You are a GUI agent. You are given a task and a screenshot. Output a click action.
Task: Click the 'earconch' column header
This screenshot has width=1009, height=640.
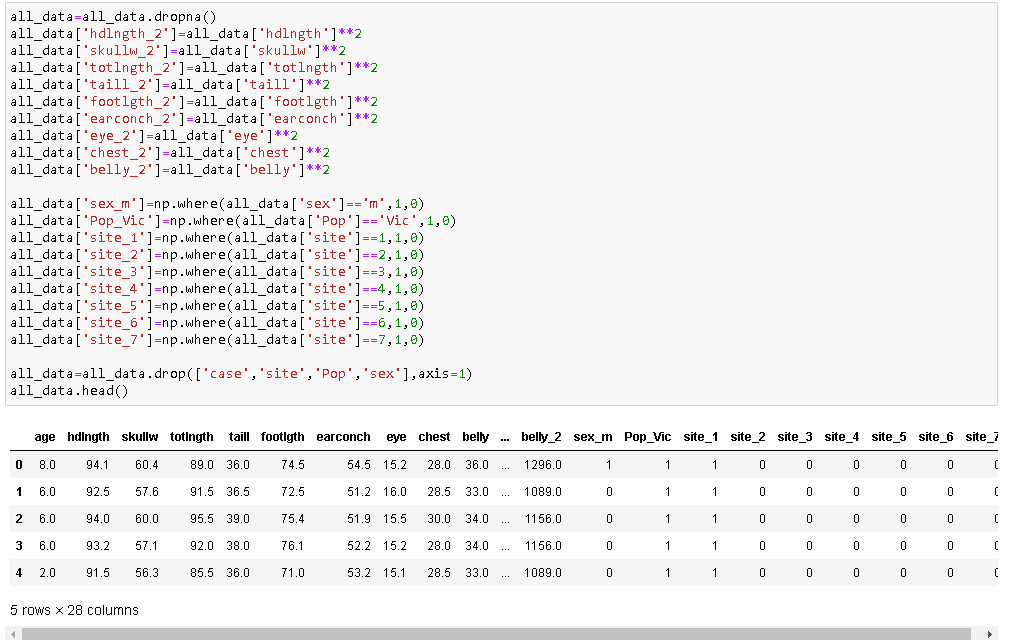[343, 437]
